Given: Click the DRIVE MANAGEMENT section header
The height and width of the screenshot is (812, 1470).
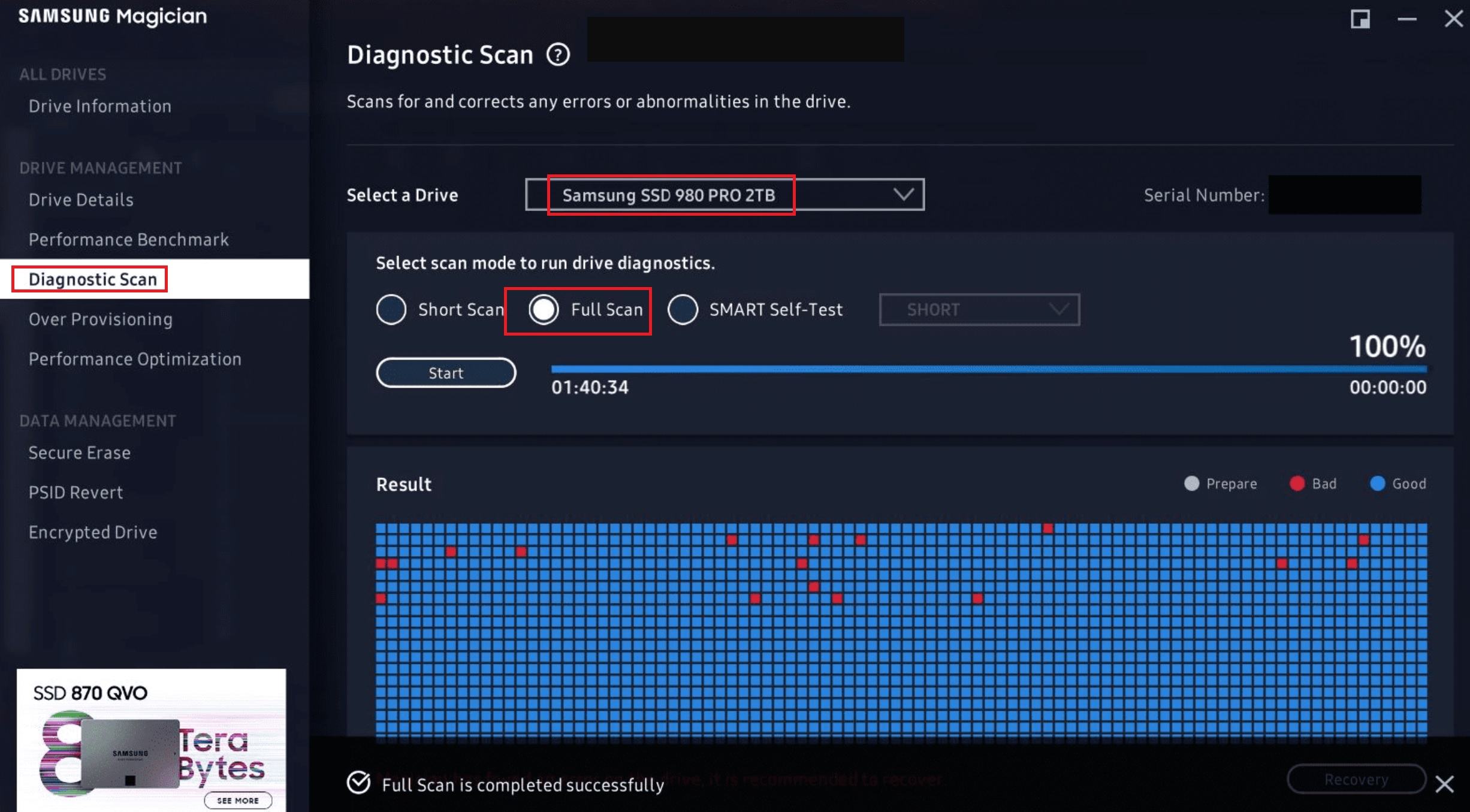Looking at the screenshot, I should pyautogui.click(x=100, y=168).
